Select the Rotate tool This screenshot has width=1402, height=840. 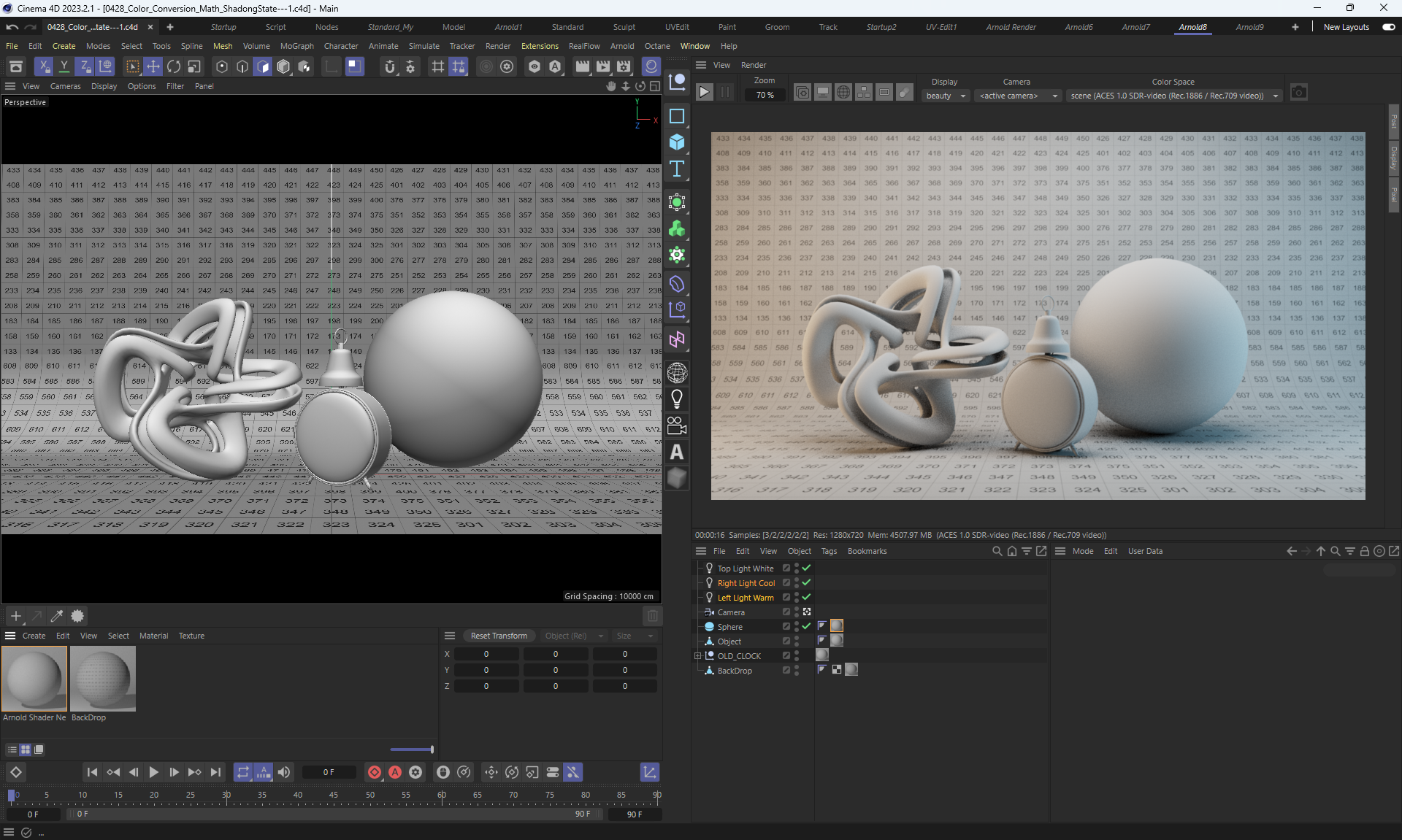[x=174, y=66]
